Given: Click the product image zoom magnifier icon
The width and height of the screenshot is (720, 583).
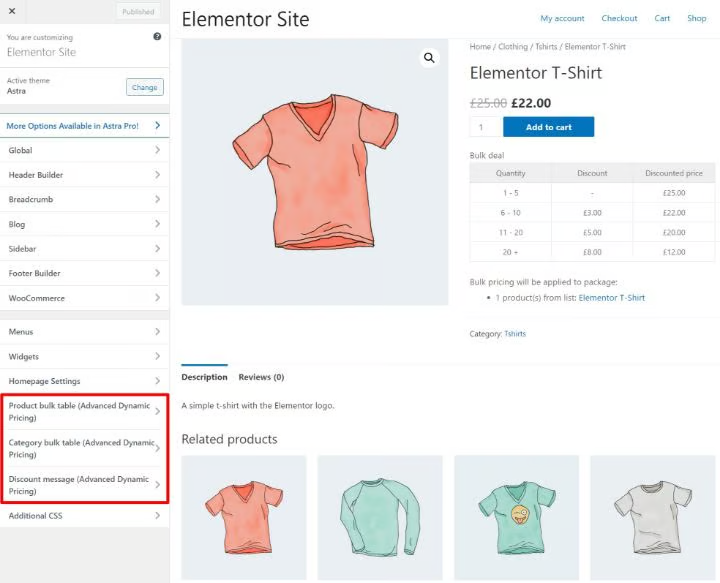Looking at the screenshot, I should (429, 58).
